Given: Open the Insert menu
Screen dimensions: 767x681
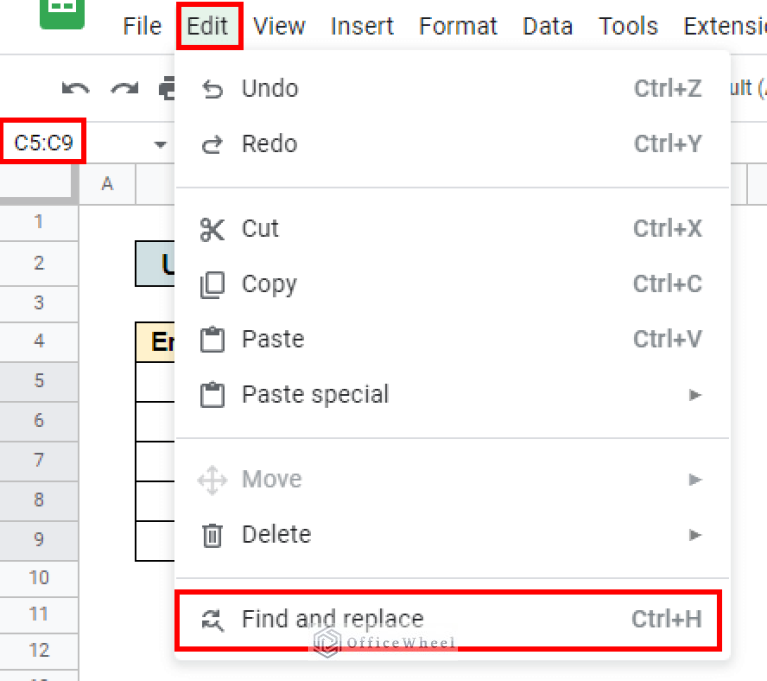Looking at the screenshot, I should [362, 26].
